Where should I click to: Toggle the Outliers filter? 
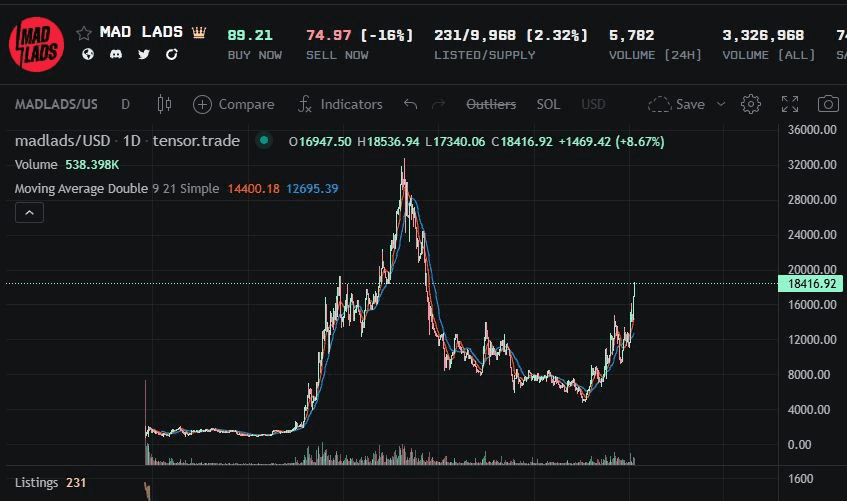491,104
